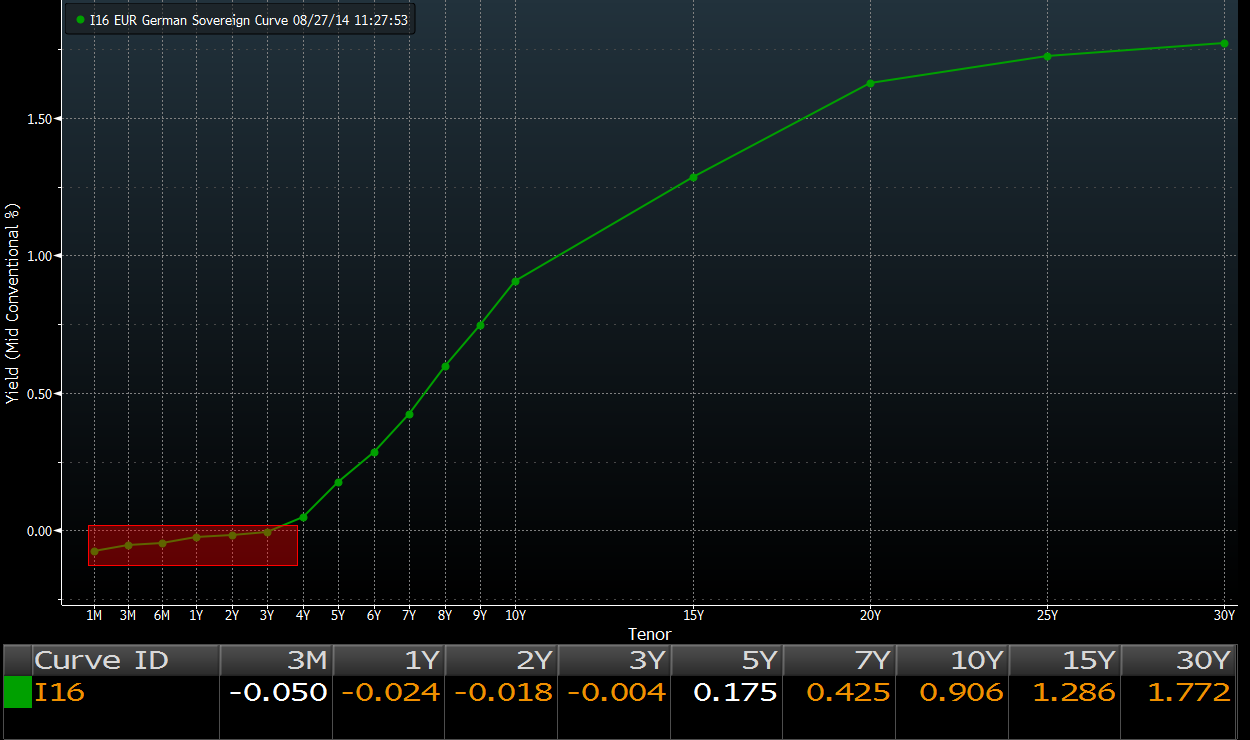Click the 9Y data point on curve
This screenshot has width=1250, height=740.
click(x=480, y=325)
